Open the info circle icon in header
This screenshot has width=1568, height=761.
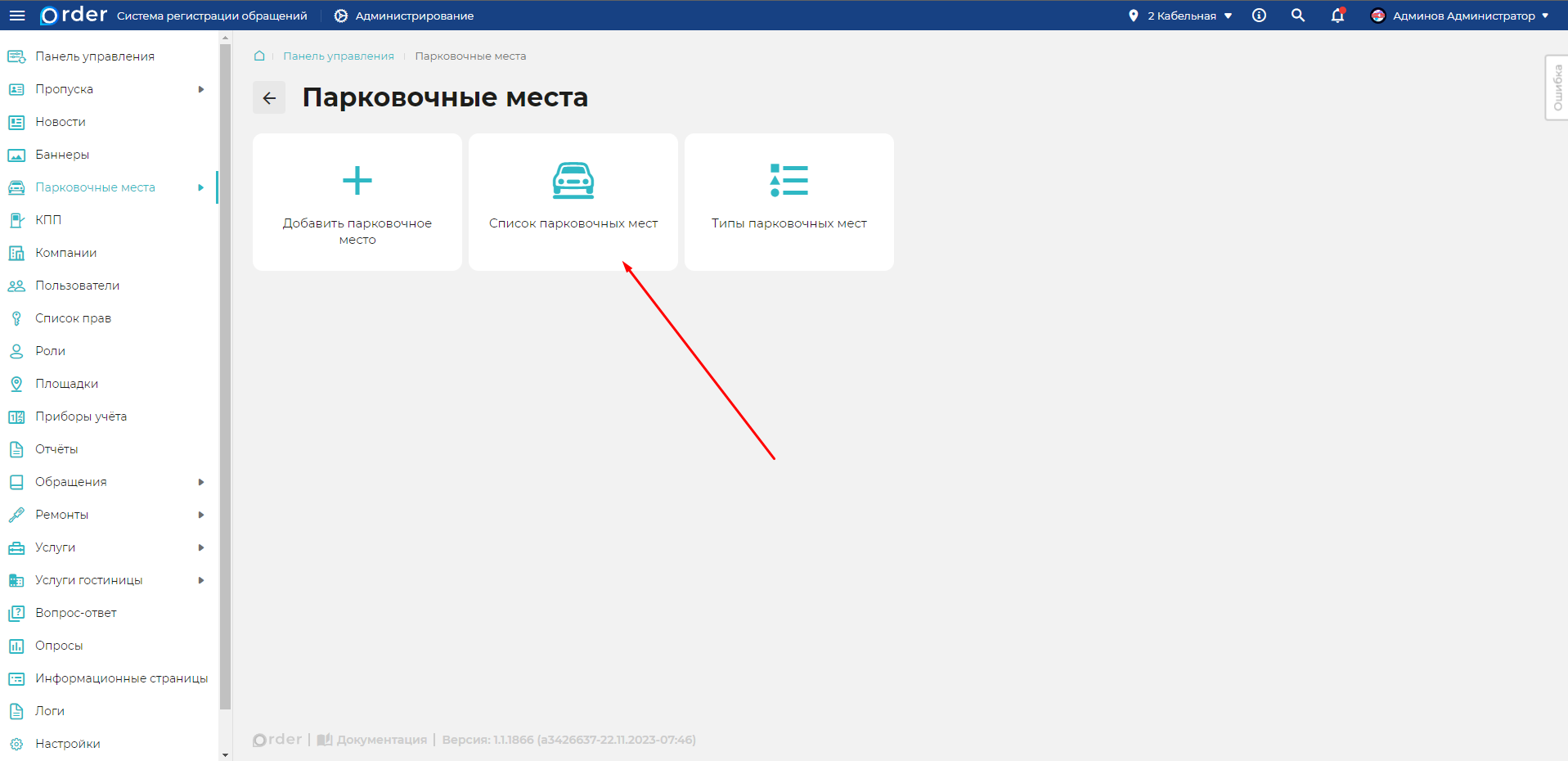point(1260,16)
